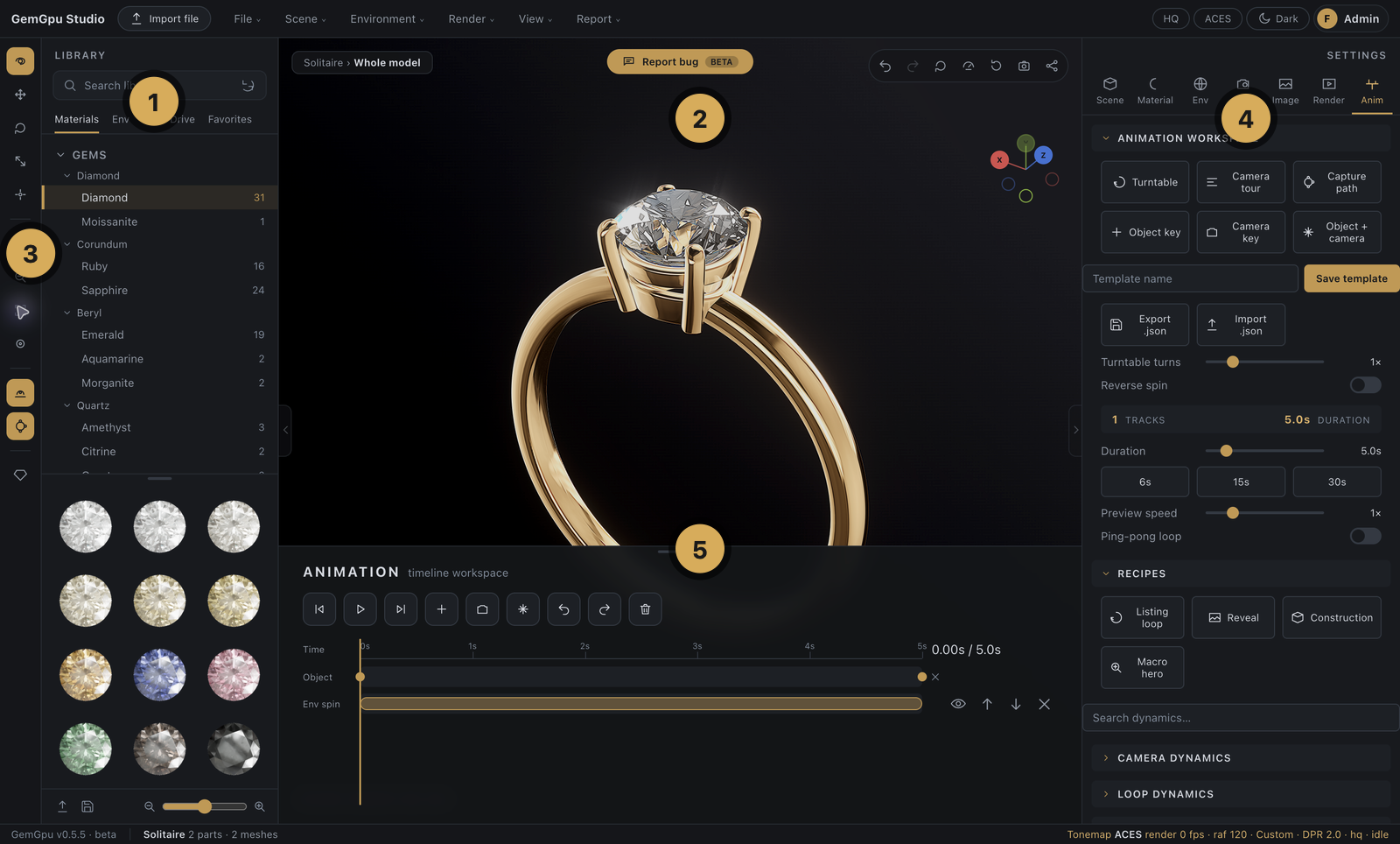Click the Template name input field
Viewport: 1400px width, 844px height.
[x=1190, y=278]
